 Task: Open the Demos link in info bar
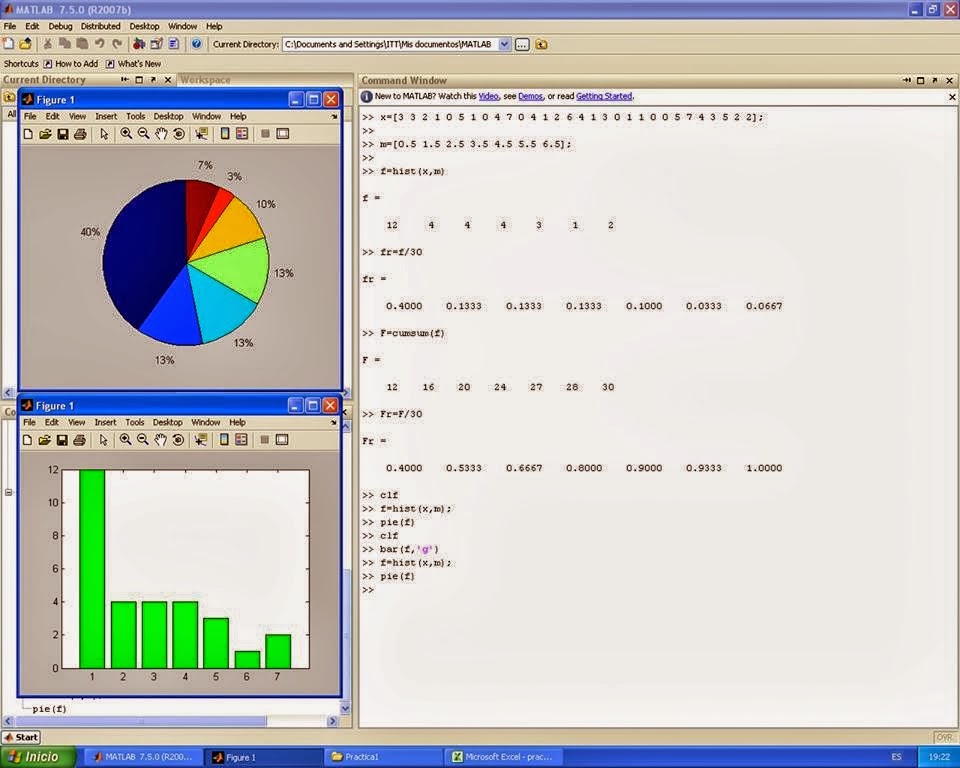click(x=530, y=96)
